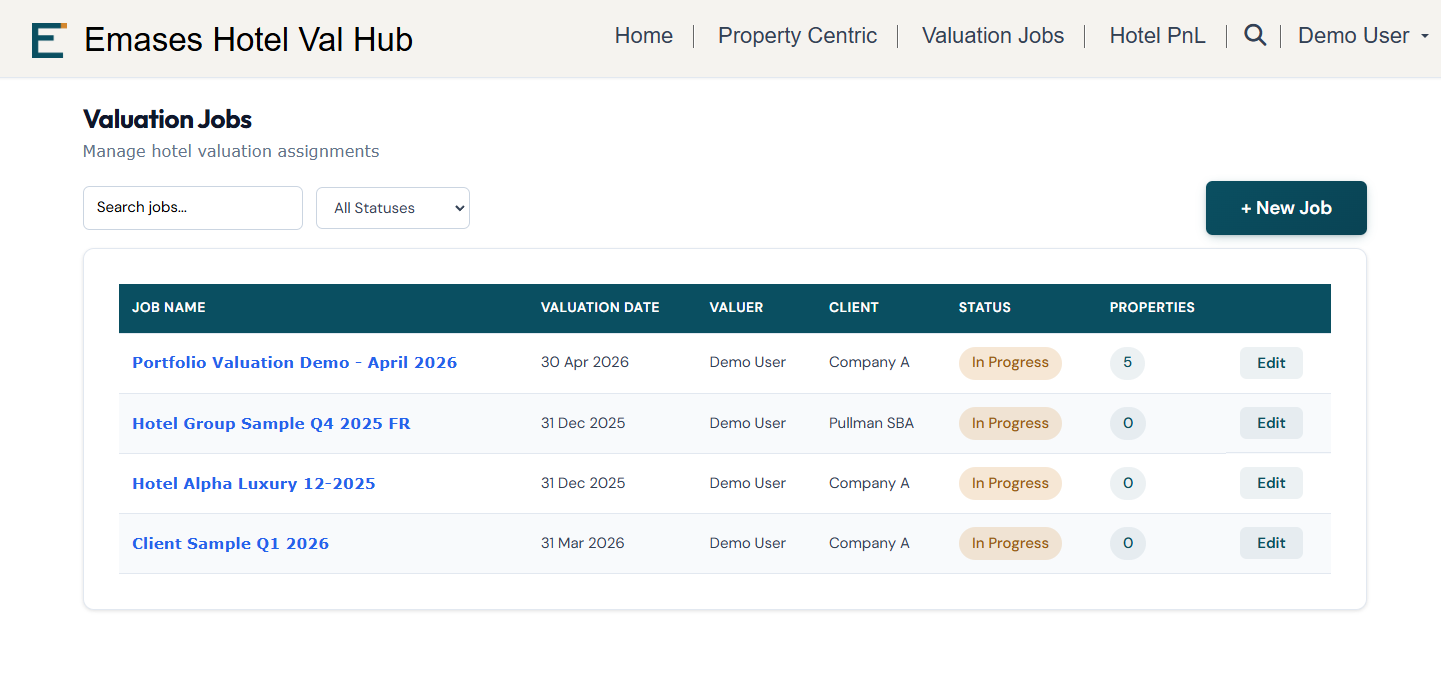The height and width of the screenshot is (700, 1441).
Task: Edit the Hotel Group Sample Q4 job
Action: point(1271,423)
